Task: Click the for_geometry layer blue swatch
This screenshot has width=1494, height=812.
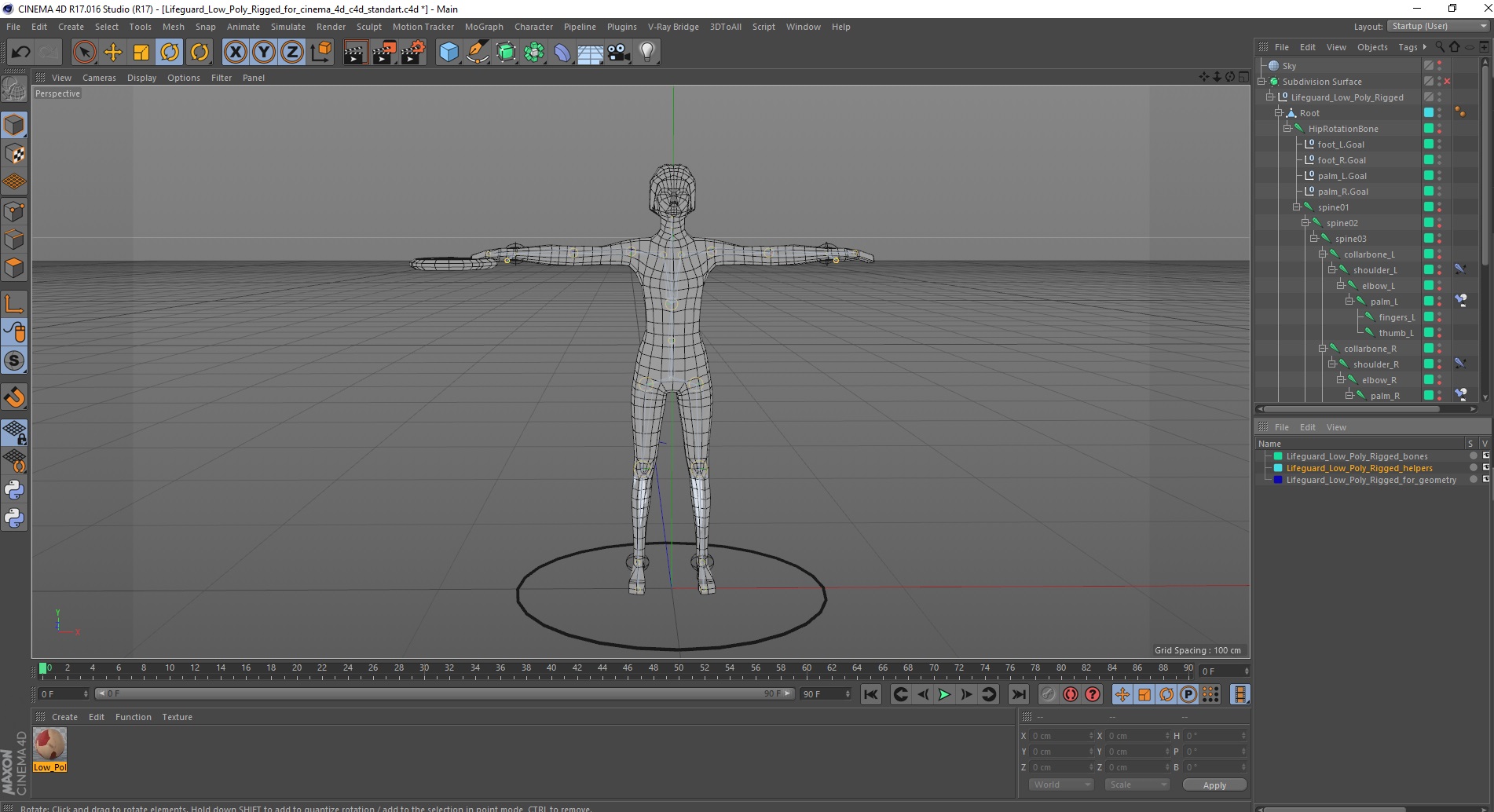Action: click(x=1278, y=480)
